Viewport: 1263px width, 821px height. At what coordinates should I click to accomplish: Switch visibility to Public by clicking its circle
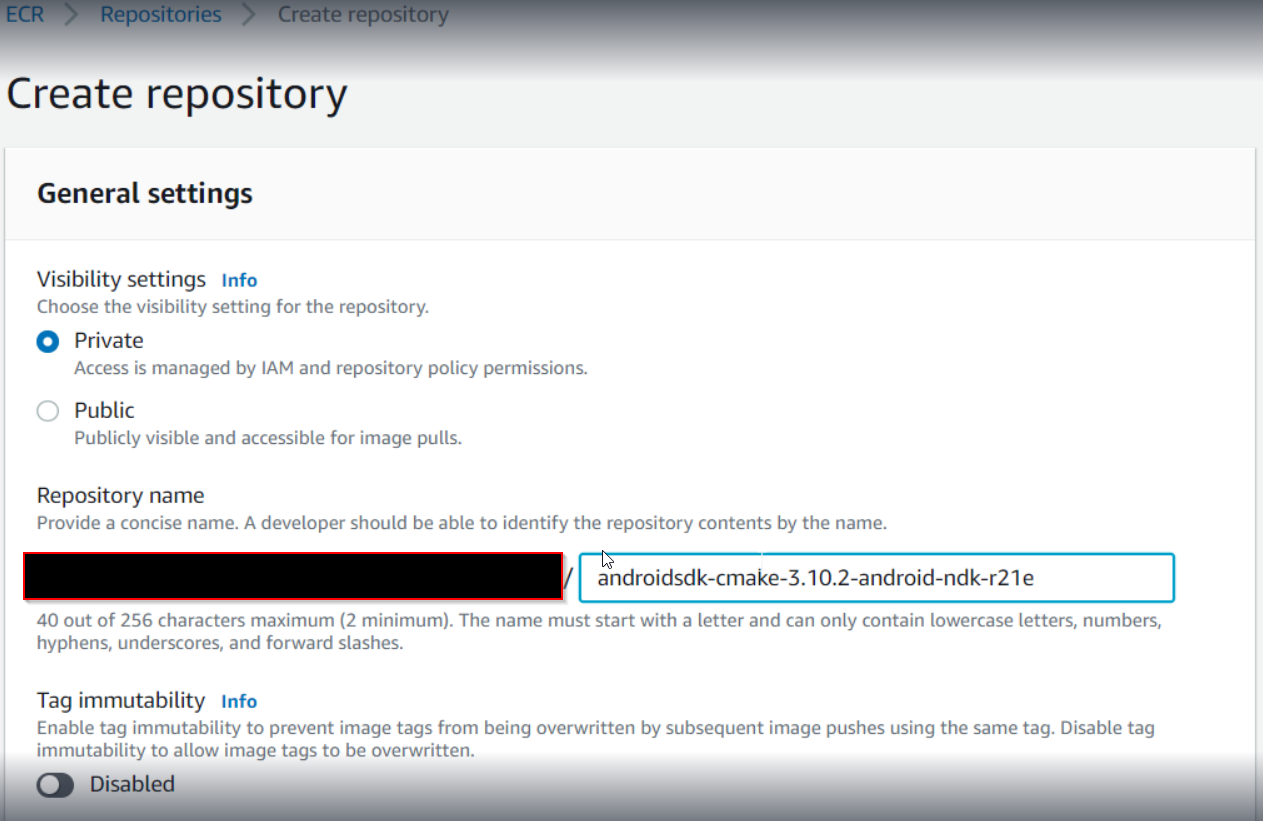pos(47,410)
